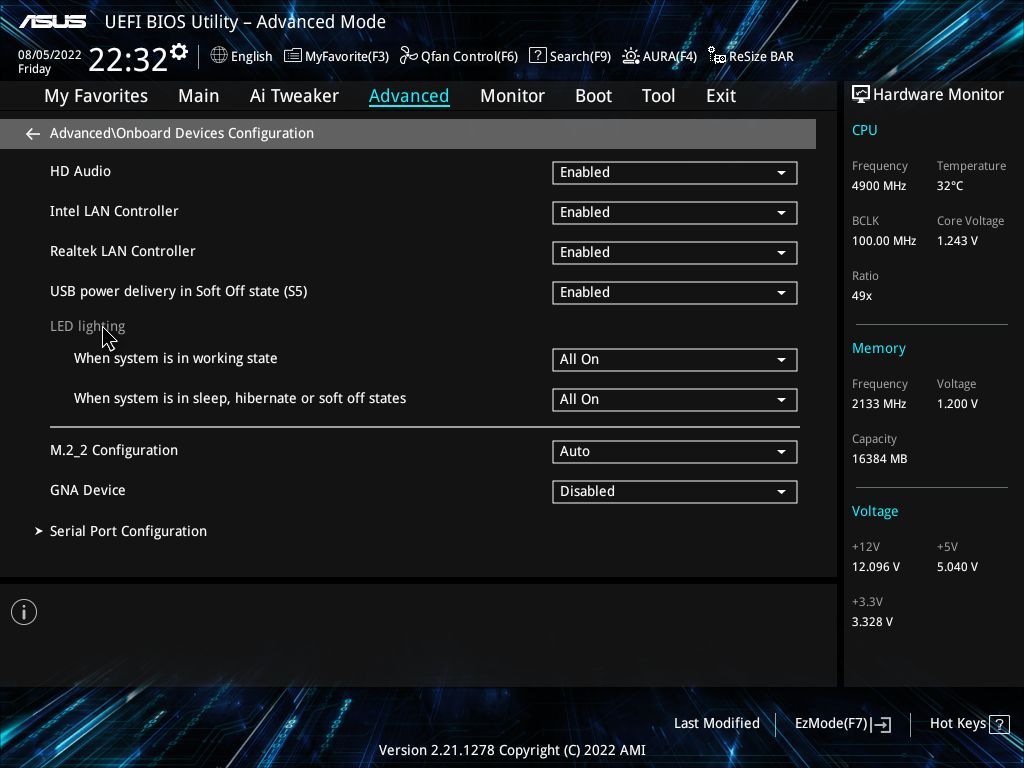Switch to Exit tab
Screen dimensions: 1024x768
tap(721, 96)
